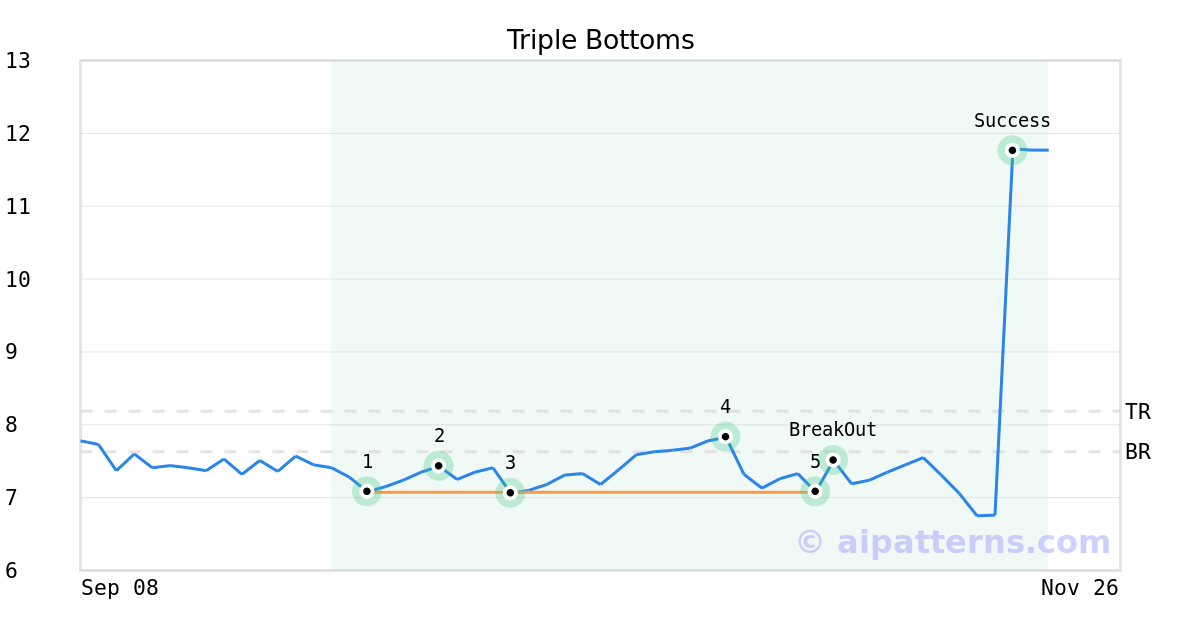Viewport: 1200px width, 630px height.
Task: Click the 13 value on the y-axis
Action: coord(18,61)
